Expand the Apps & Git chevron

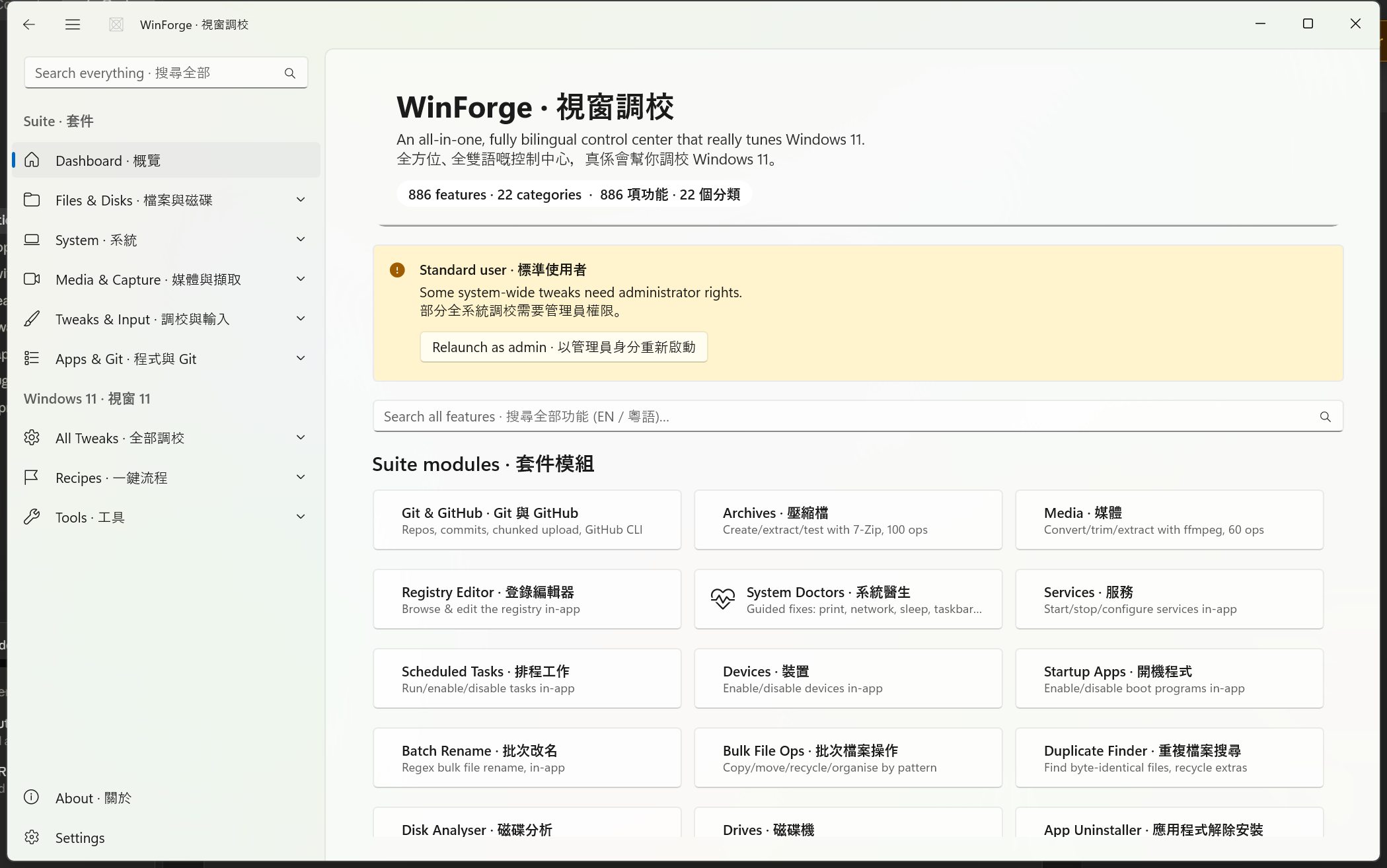tap(301, 359)
